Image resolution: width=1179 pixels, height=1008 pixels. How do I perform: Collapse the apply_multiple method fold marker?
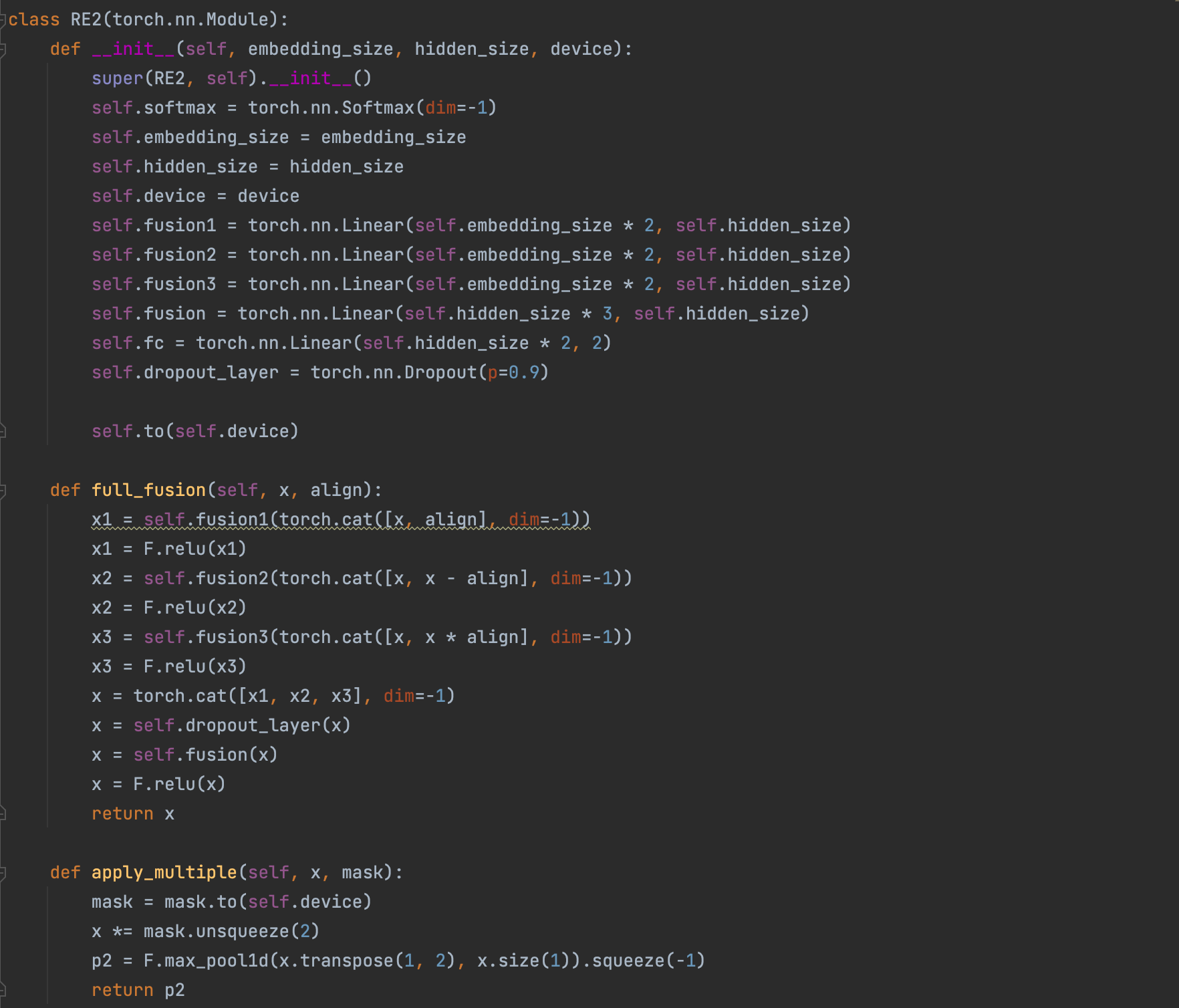coord(3,873)
